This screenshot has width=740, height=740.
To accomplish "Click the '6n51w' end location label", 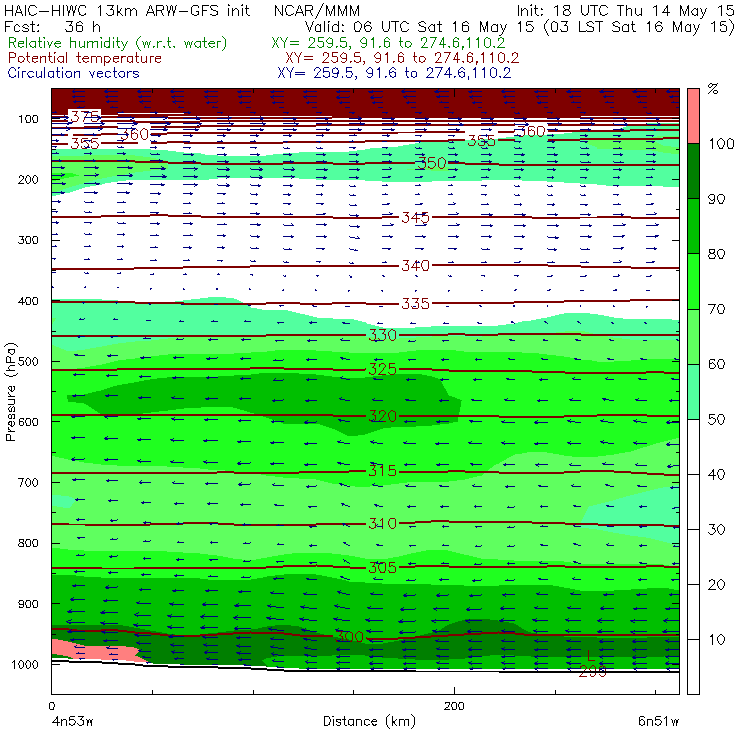I will coord(658,721).
